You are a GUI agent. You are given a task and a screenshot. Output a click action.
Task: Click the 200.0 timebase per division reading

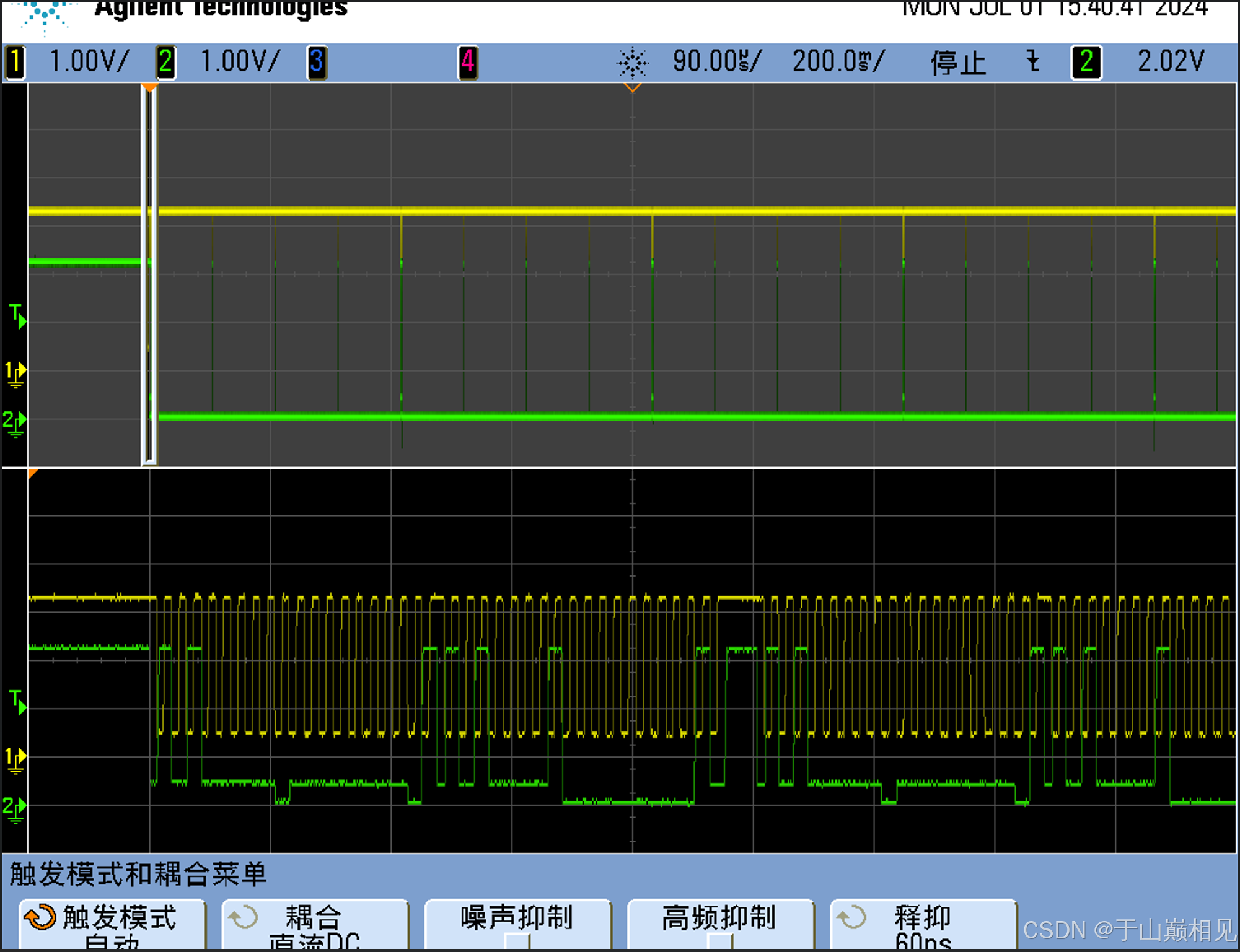pos(839,61)
